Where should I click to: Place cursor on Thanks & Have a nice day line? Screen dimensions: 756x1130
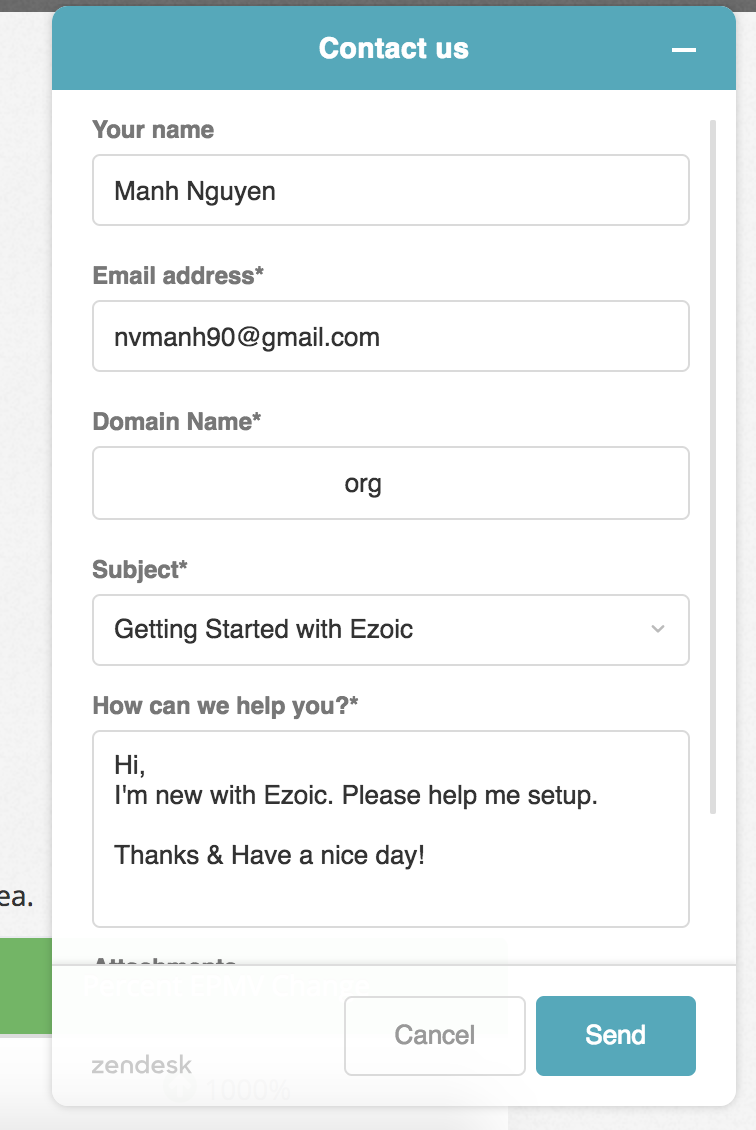click(x=270, y=855)
